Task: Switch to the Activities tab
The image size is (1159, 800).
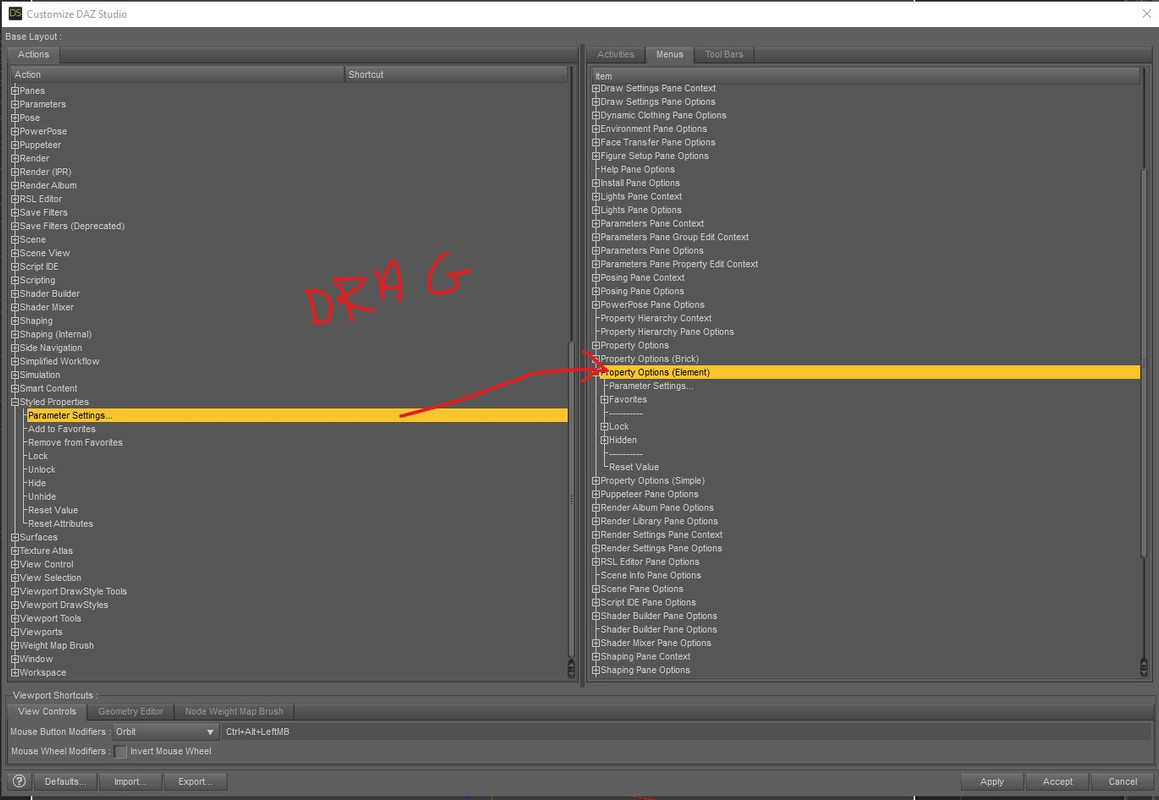Action: pyautogui.click(x=616, y=55)
